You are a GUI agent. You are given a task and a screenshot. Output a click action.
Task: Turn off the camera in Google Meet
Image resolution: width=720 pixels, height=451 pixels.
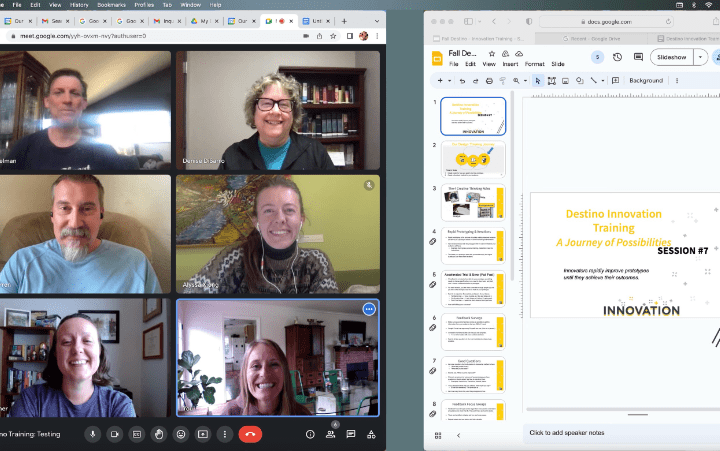[x=115, y=434]
